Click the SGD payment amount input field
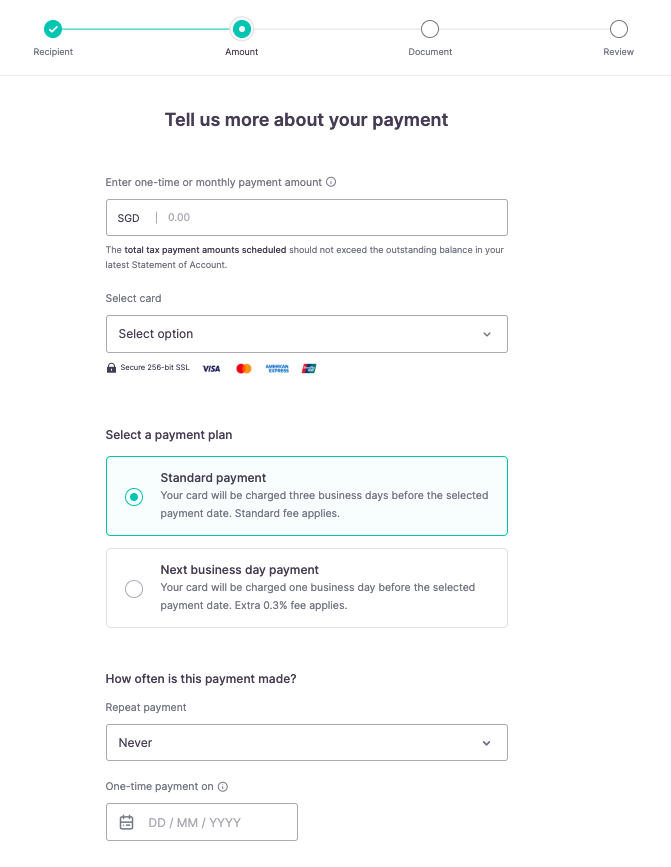The height and width of the screenshot is (867, 671). 330,218
